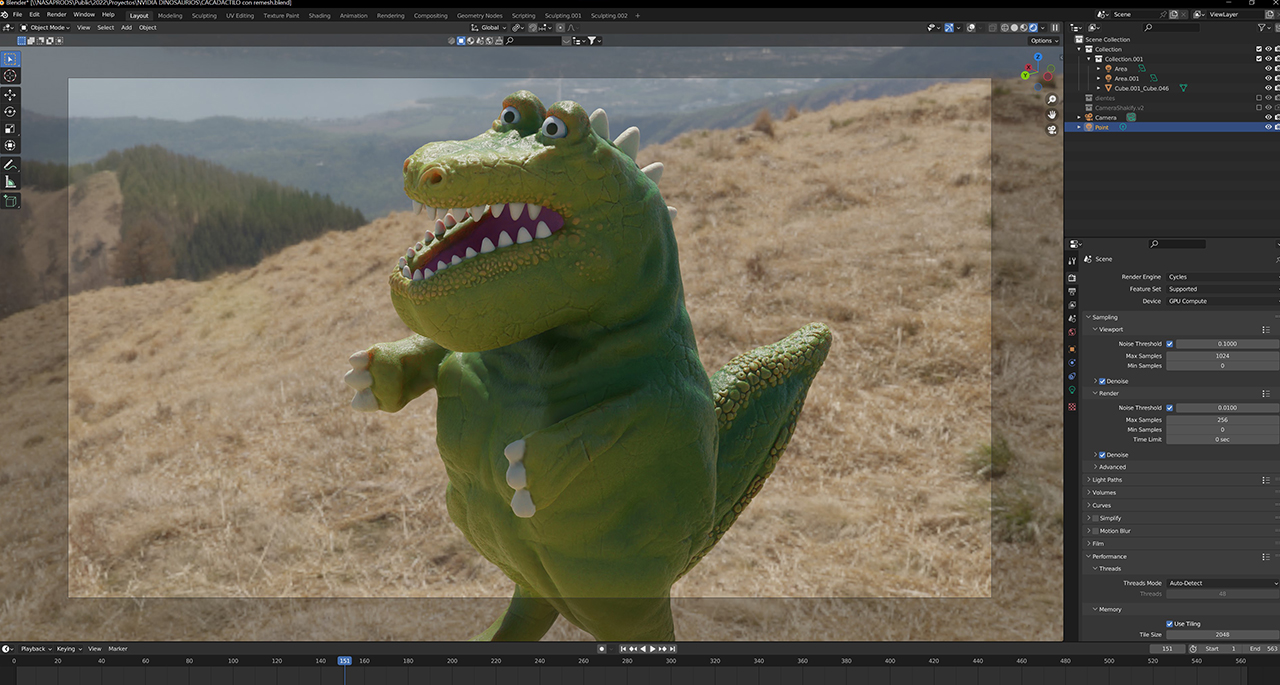1280x685 pixels.
Task: Open the Physics properties tab
Action: (x=1072, y=362)
